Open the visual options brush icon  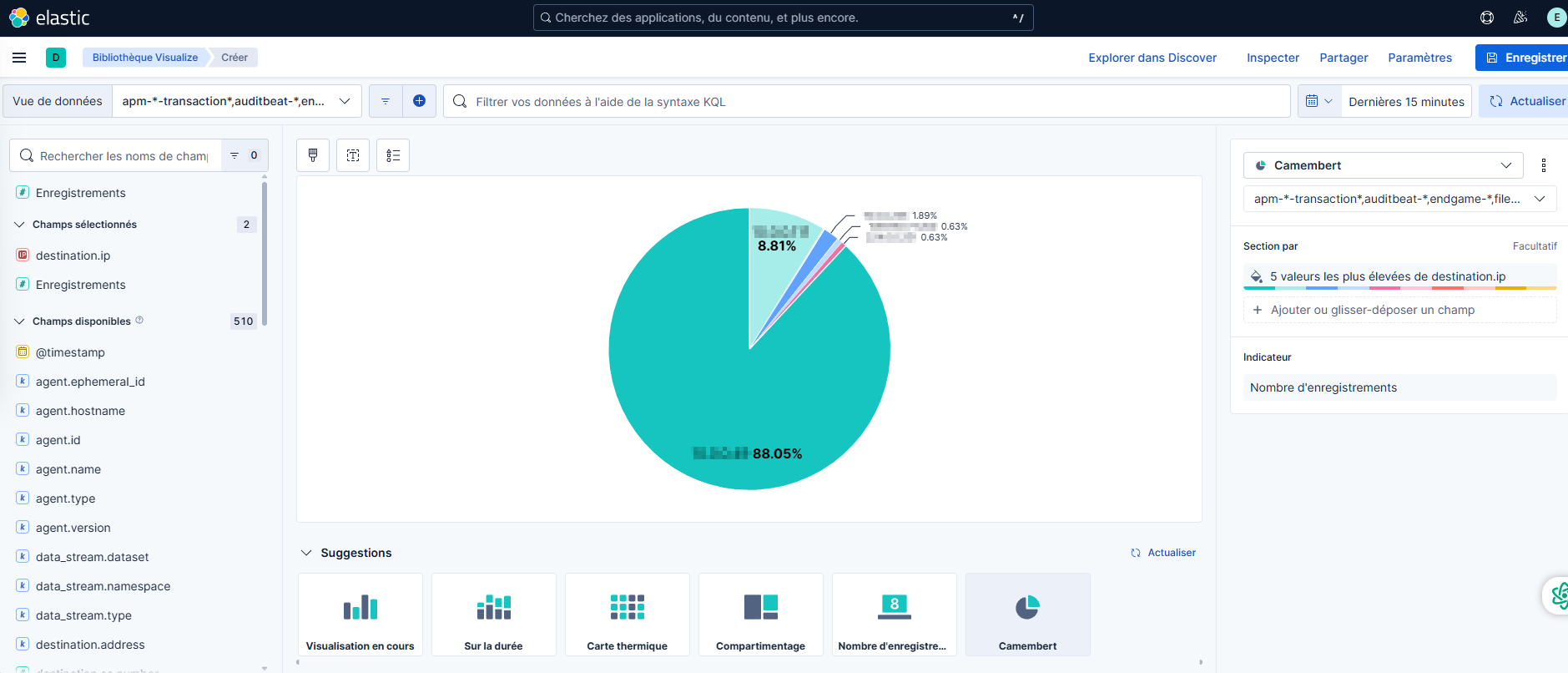tap(313, 155)
